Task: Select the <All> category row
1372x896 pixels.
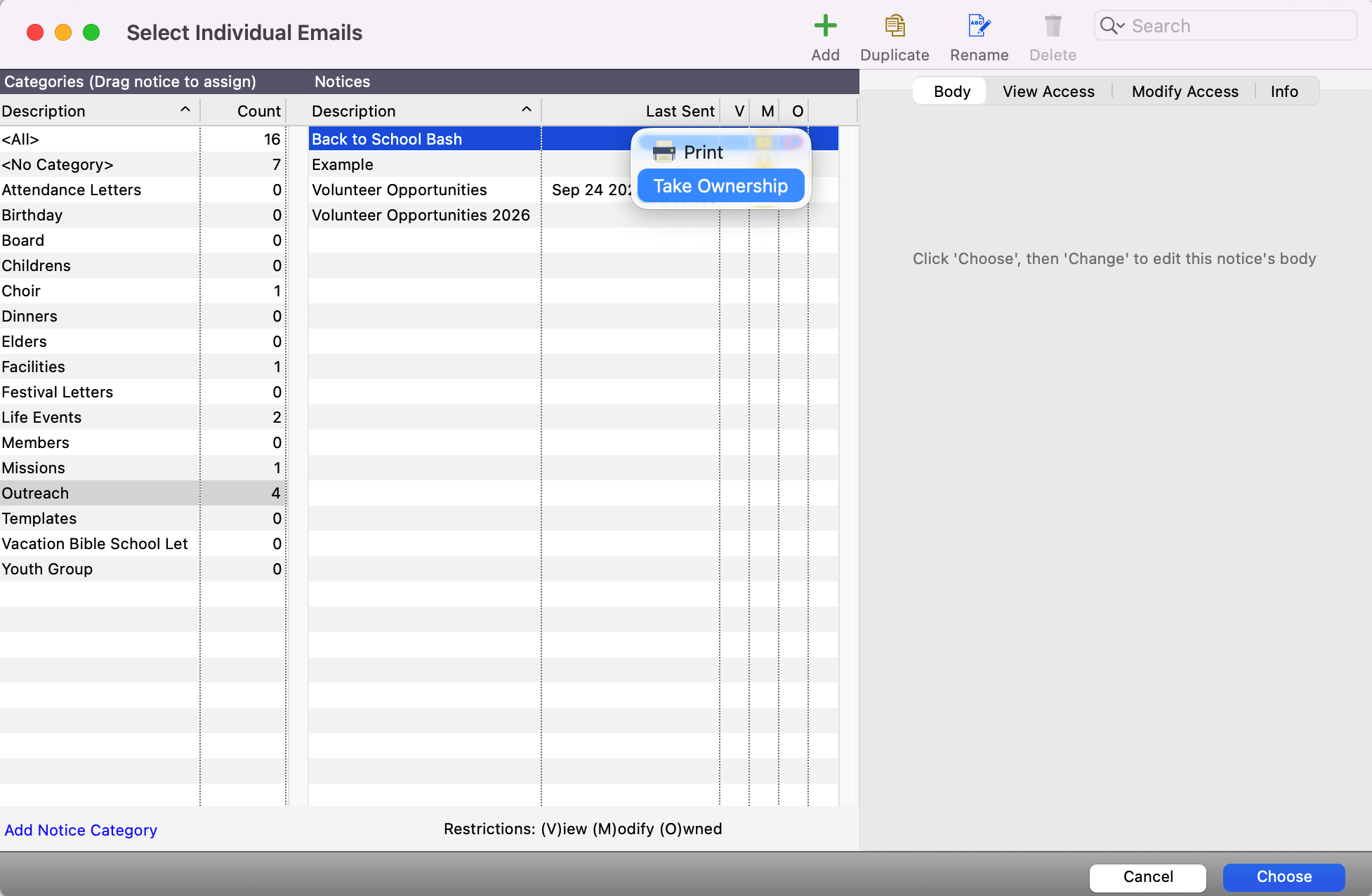Action: (x=143, y=139)
